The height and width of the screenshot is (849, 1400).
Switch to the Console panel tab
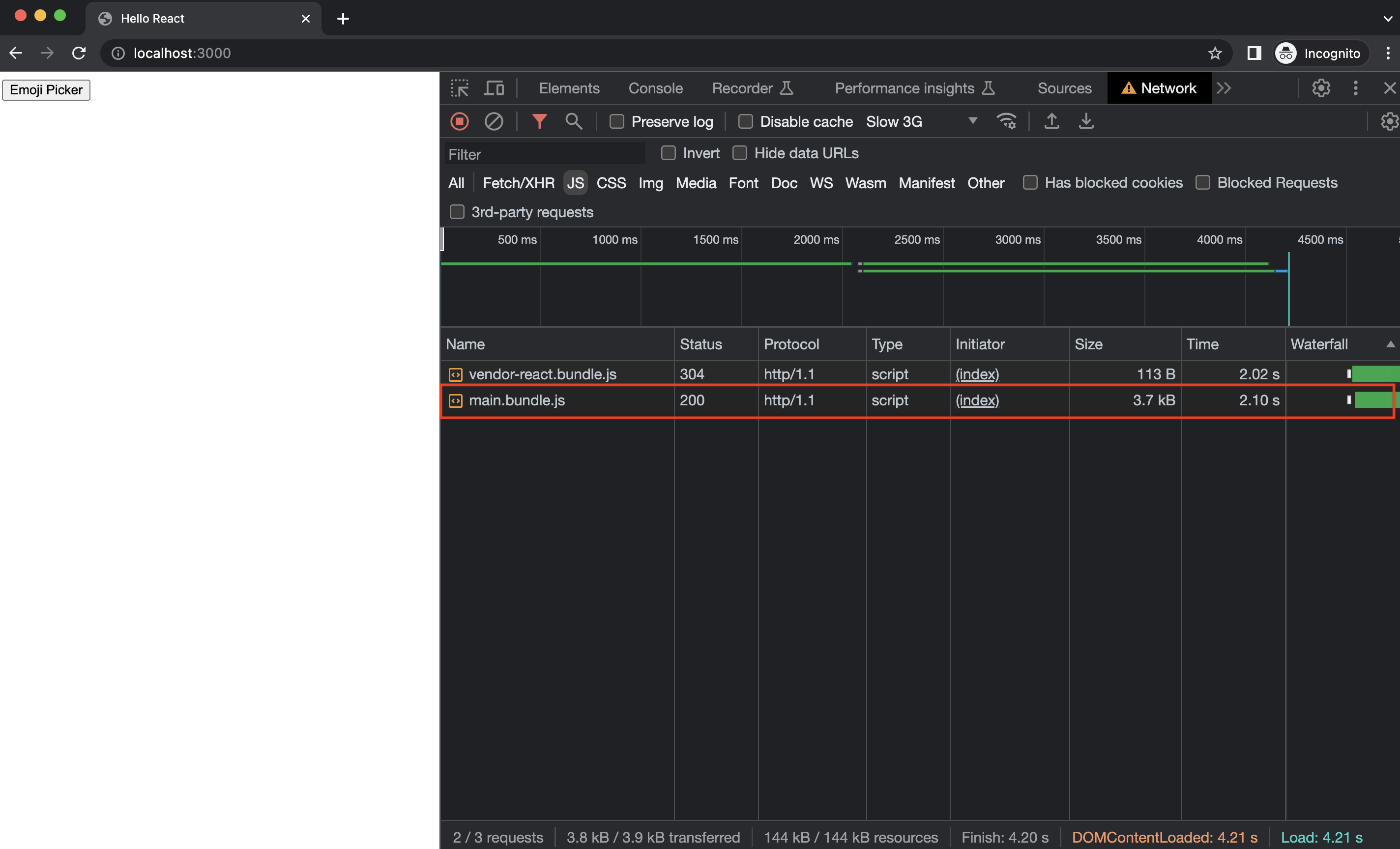coord(654,88)
